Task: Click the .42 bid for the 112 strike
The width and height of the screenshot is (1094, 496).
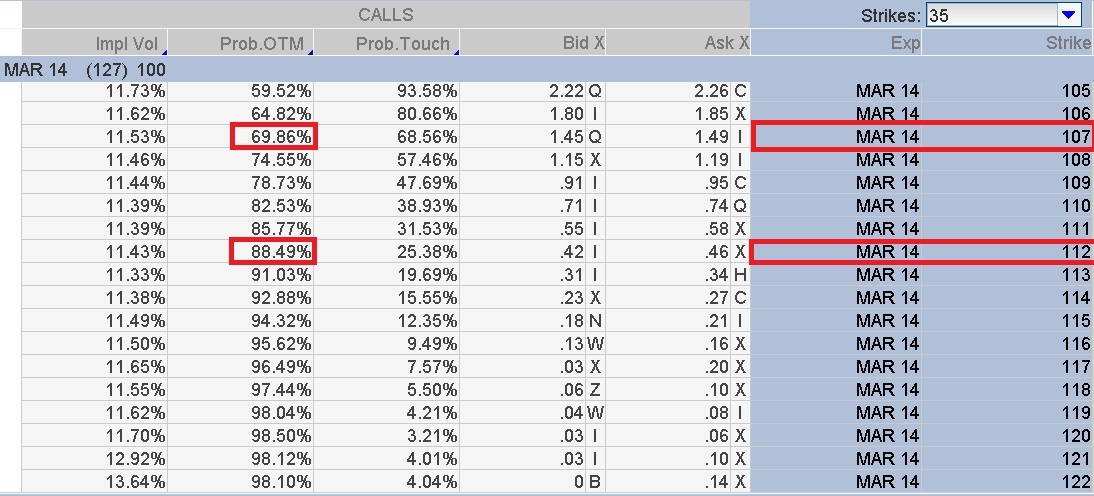Action: [x=571, y=252]
